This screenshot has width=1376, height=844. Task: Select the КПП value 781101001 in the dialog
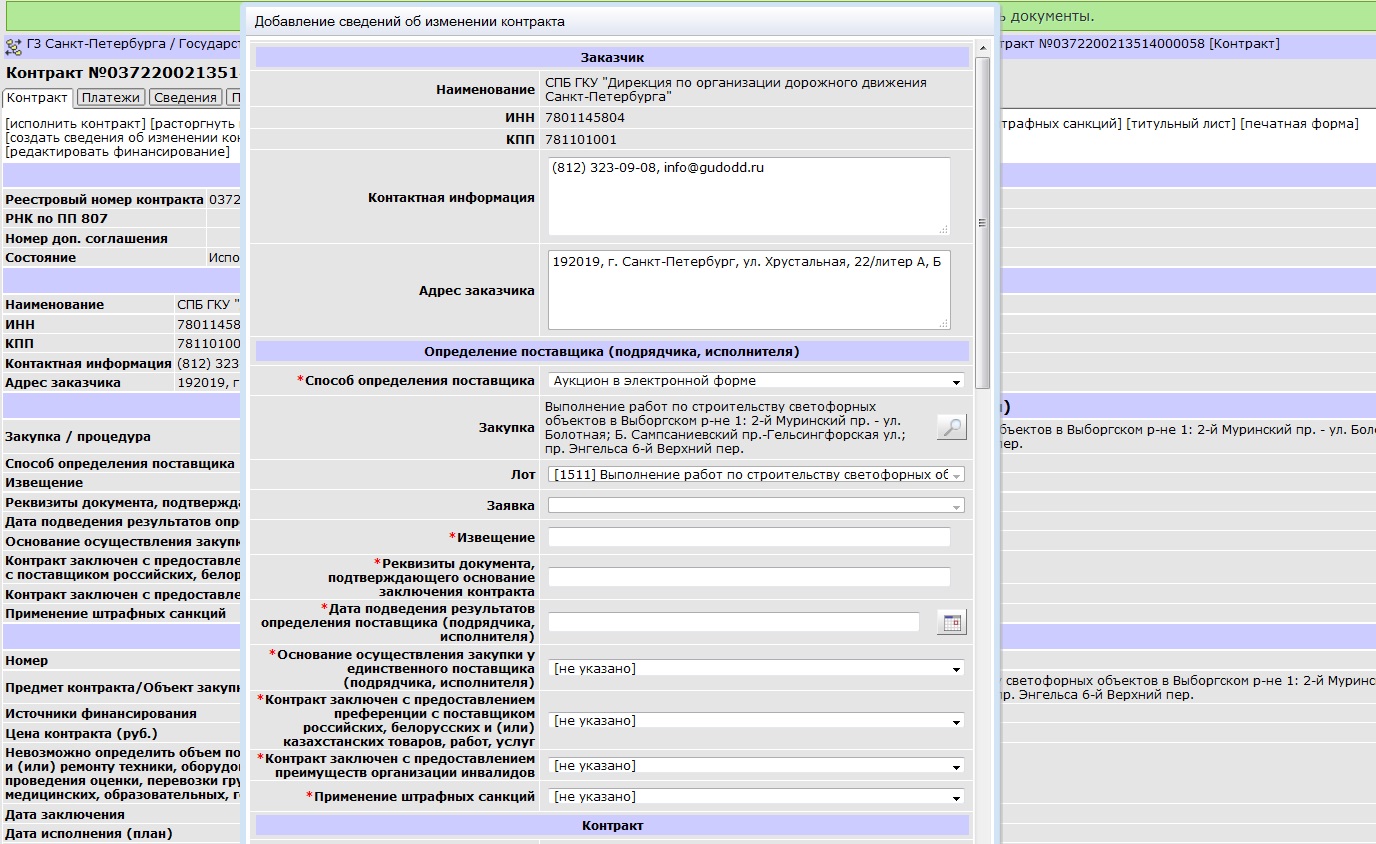(x=581, y=140)
